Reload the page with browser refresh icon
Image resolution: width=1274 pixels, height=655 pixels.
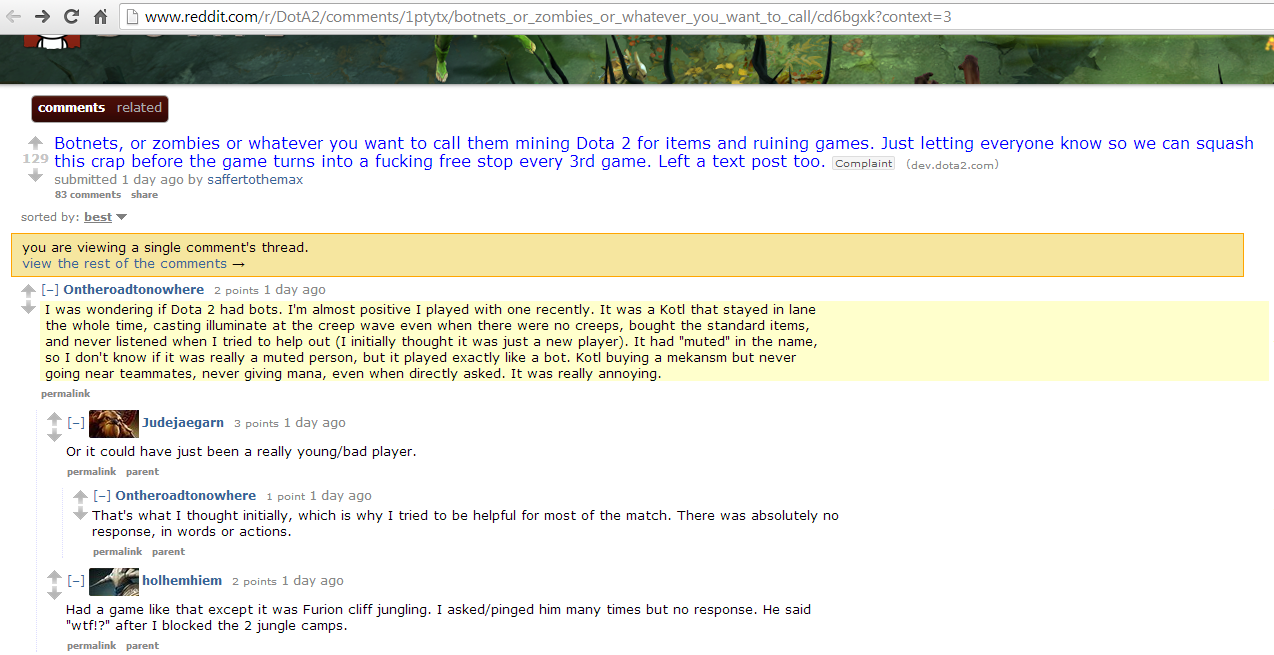(x=71, y=16)
